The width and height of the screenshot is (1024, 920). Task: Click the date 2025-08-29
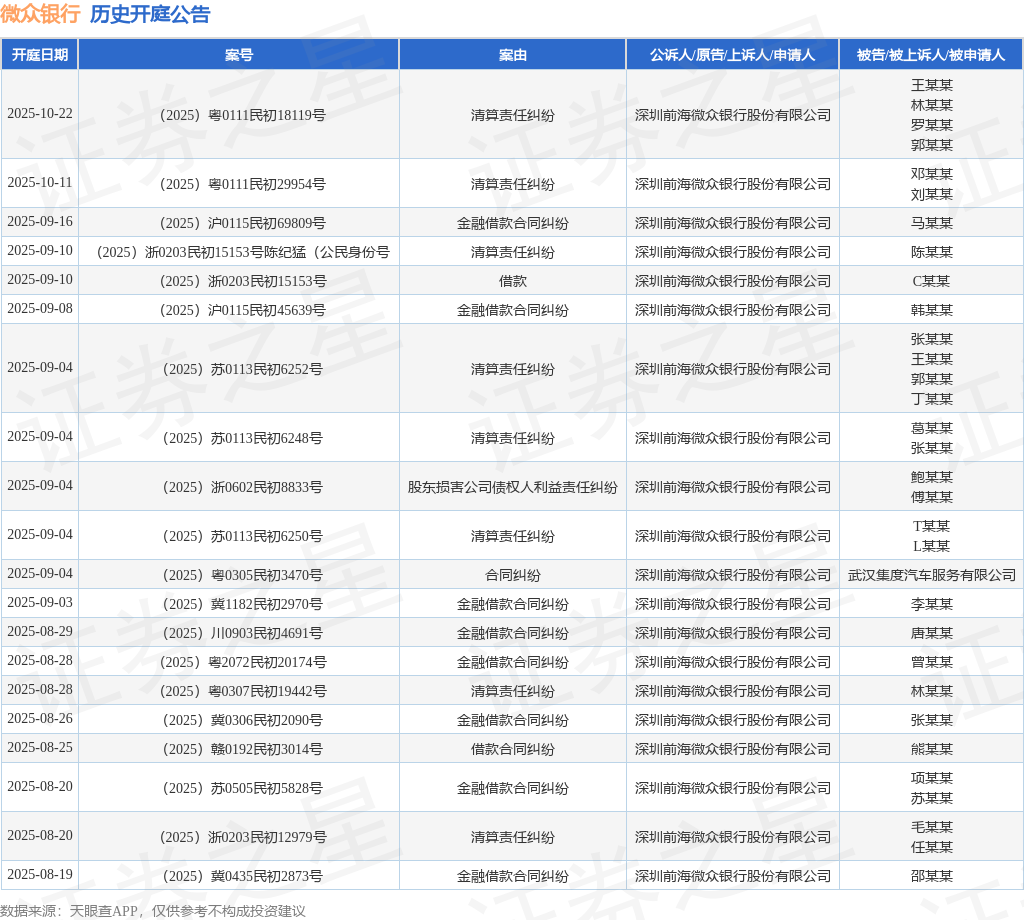pyautogui.click(x=40, y=632)
